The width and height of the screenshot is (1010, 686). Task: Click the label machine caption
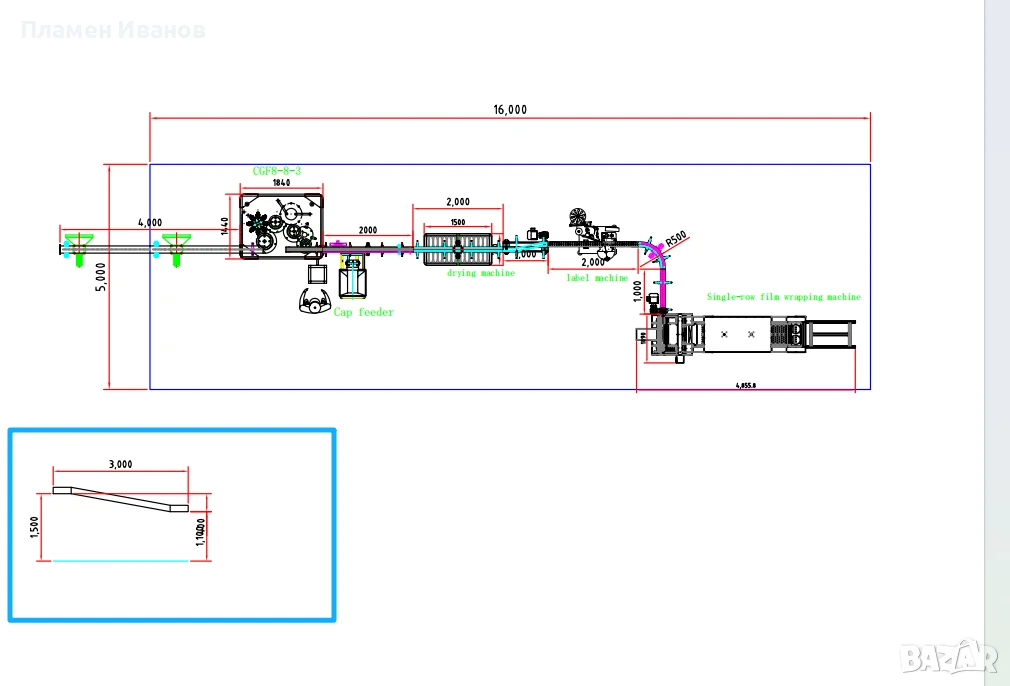click(597, 278)
